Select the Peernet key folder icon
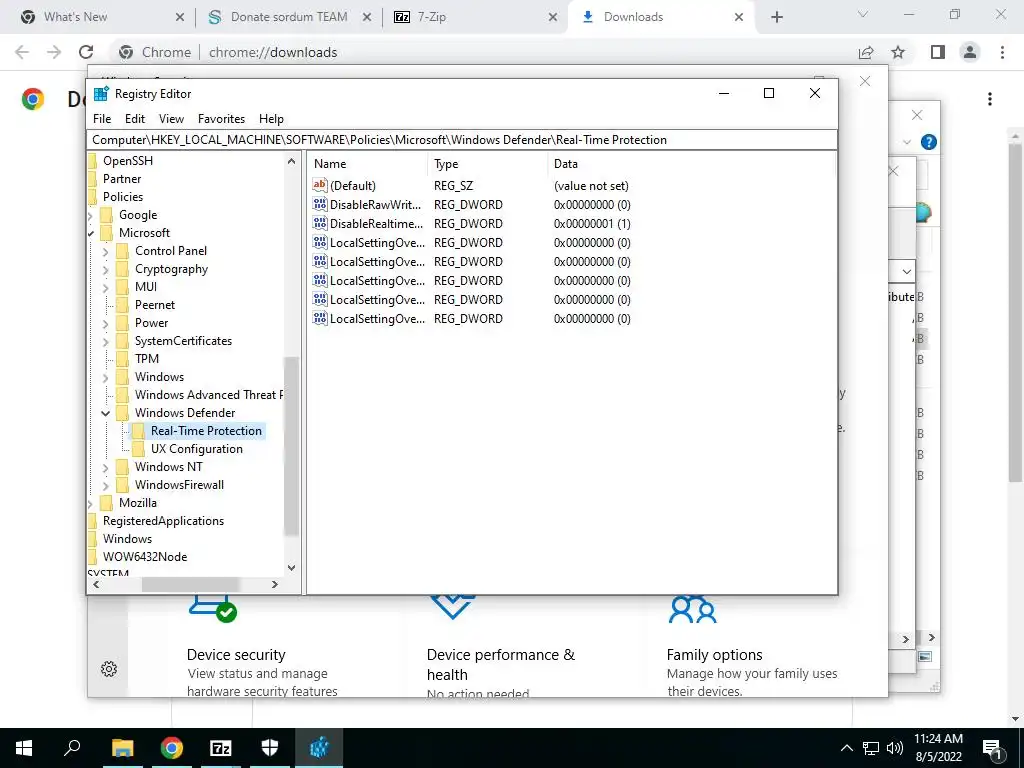Screen dimensions: 1024x768 point(122,305)
